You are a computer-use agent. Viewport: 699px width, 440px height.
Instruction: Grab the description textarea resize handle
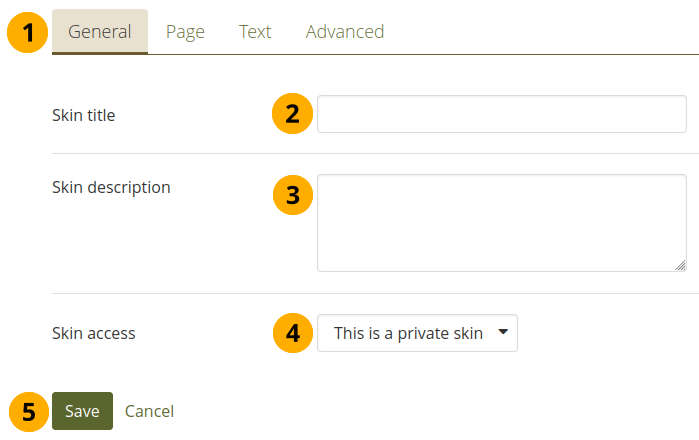[680, 265]
